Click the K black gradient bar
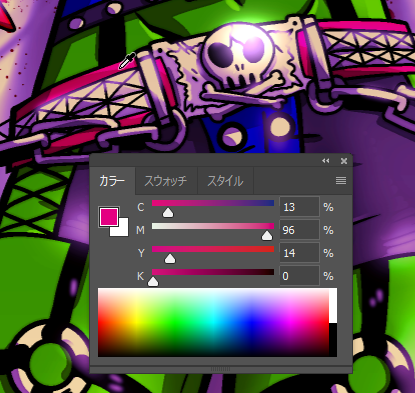415x393 pixels. click(213, 272)
